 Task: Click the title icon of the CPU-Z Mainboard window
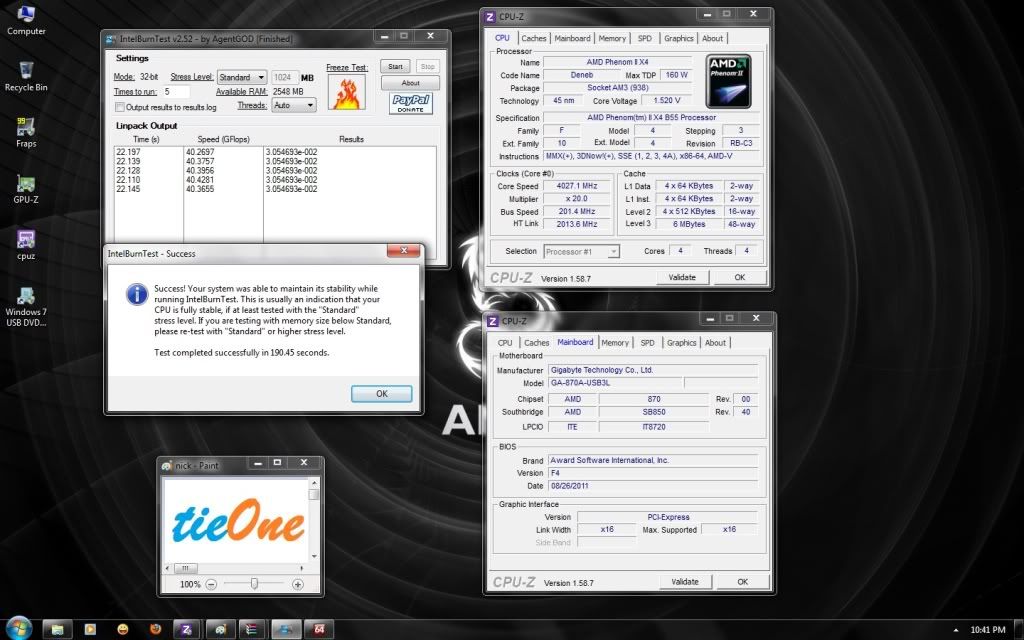pos(493,321)
